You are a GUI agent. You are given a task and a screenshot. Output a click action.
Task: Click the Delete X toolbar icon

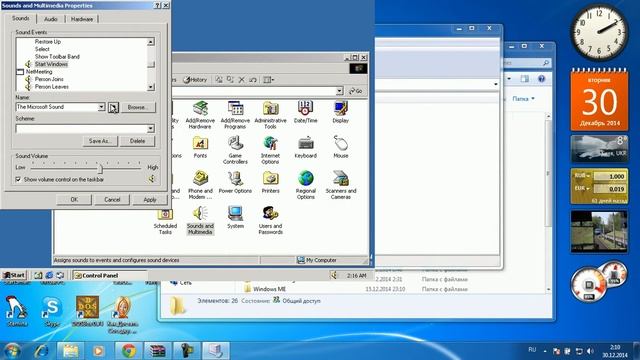[x=241, y=80]
